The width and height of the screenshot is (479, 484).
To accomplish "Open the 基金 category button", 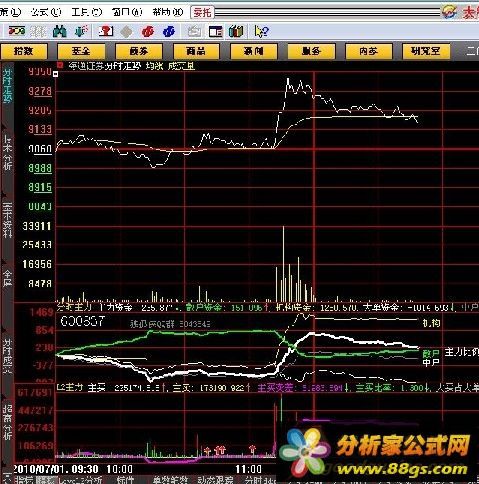I will click(x=81, y=51).
